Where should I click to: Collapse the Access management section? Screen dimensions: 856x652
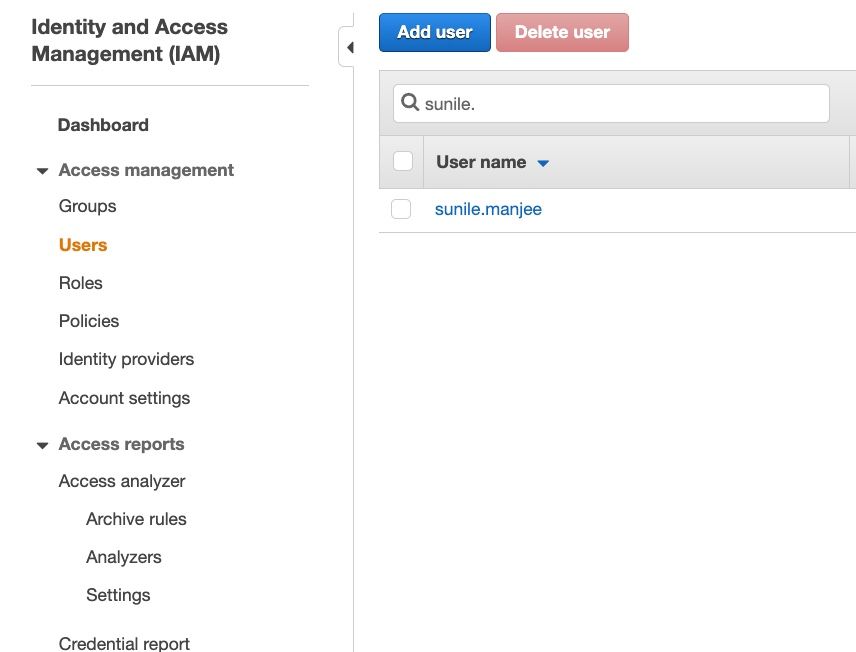point(43,171)
